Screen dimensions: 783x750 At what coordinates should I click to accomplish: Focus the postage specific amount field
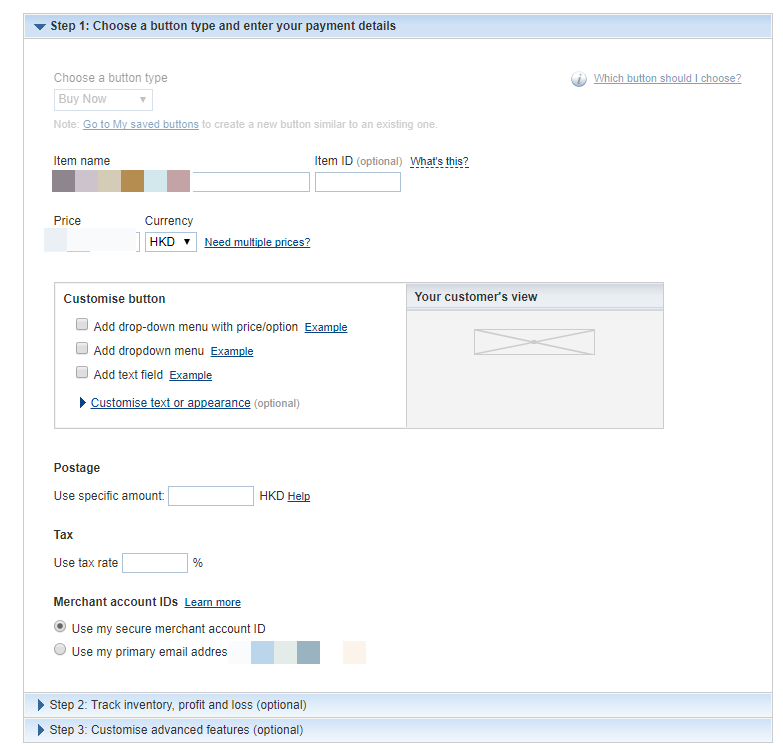tap(211, 496)
